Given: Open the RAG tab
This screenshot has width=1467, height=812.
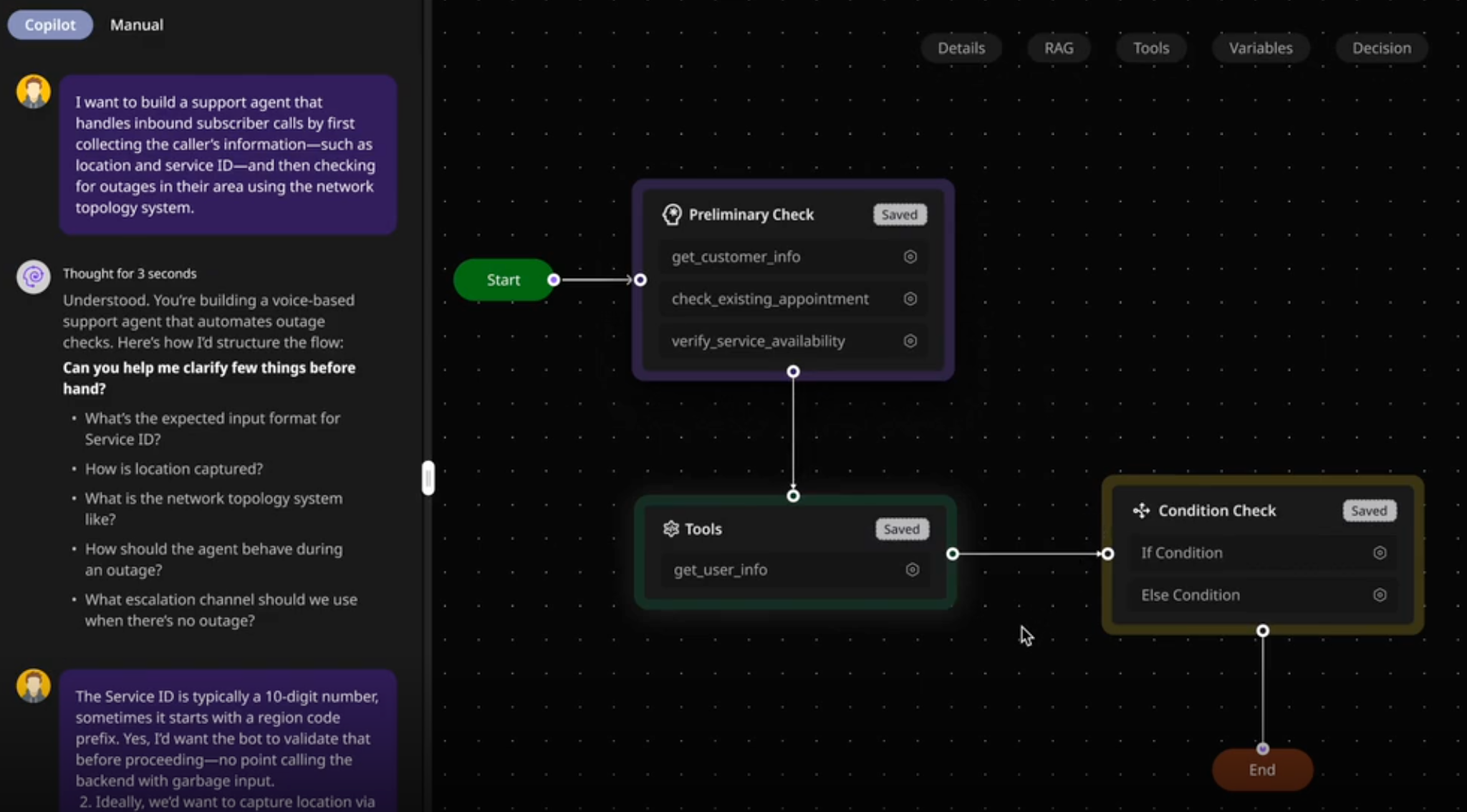Looking at the screenshot, I should tap(1058, 48).
